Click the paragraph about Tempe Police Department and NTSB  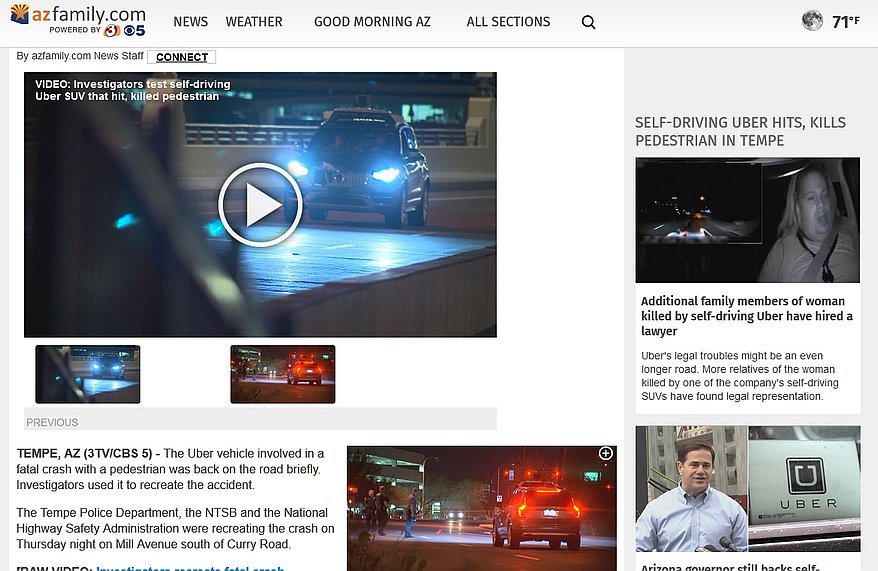pos(175,528)
